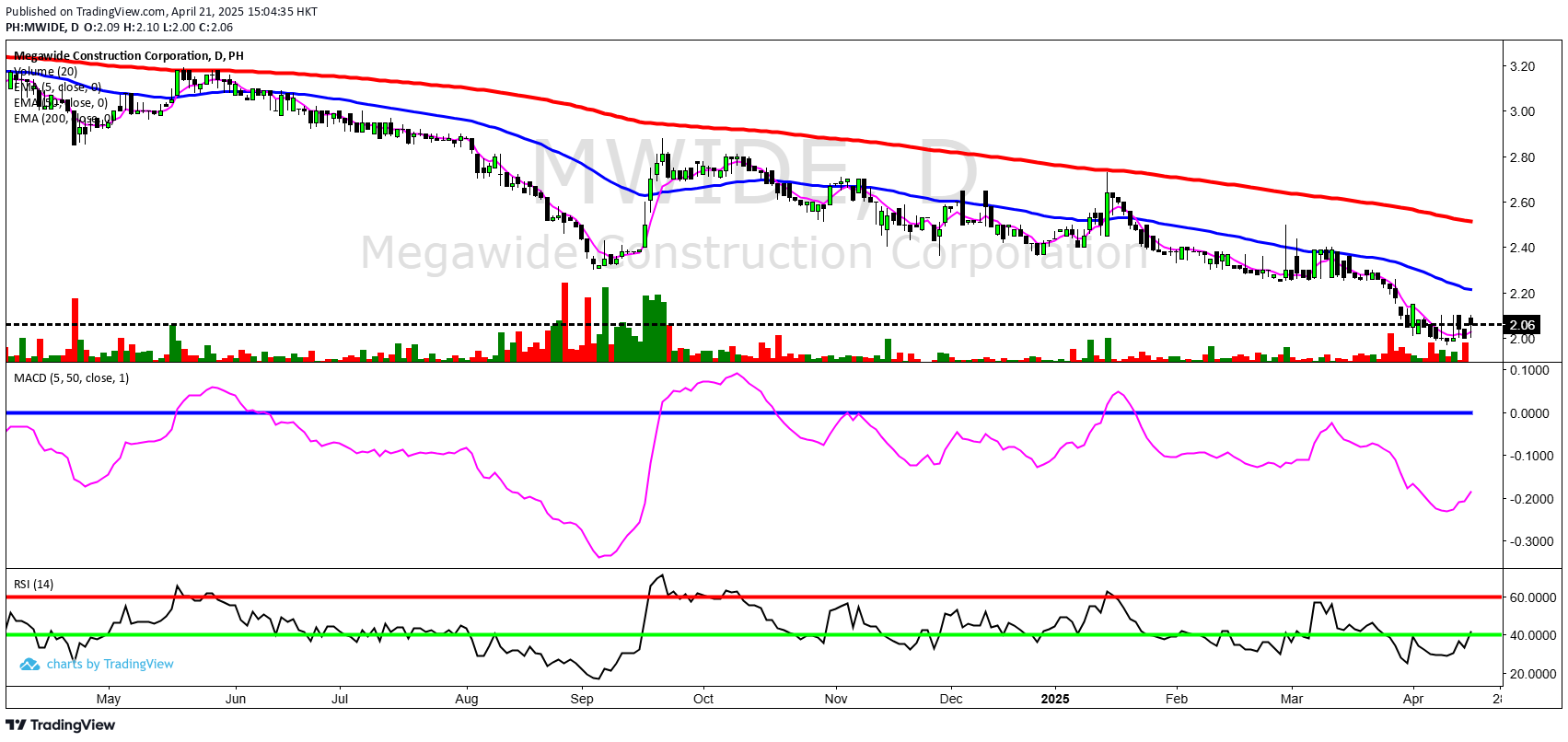Click 'Oct' on the time axis
Viewport: 1568px width, 742px height.
[703, 699]
